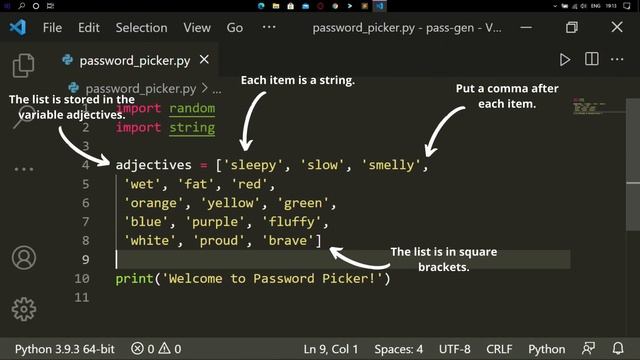Click the 'purple' string on line 7

[215, 222]
